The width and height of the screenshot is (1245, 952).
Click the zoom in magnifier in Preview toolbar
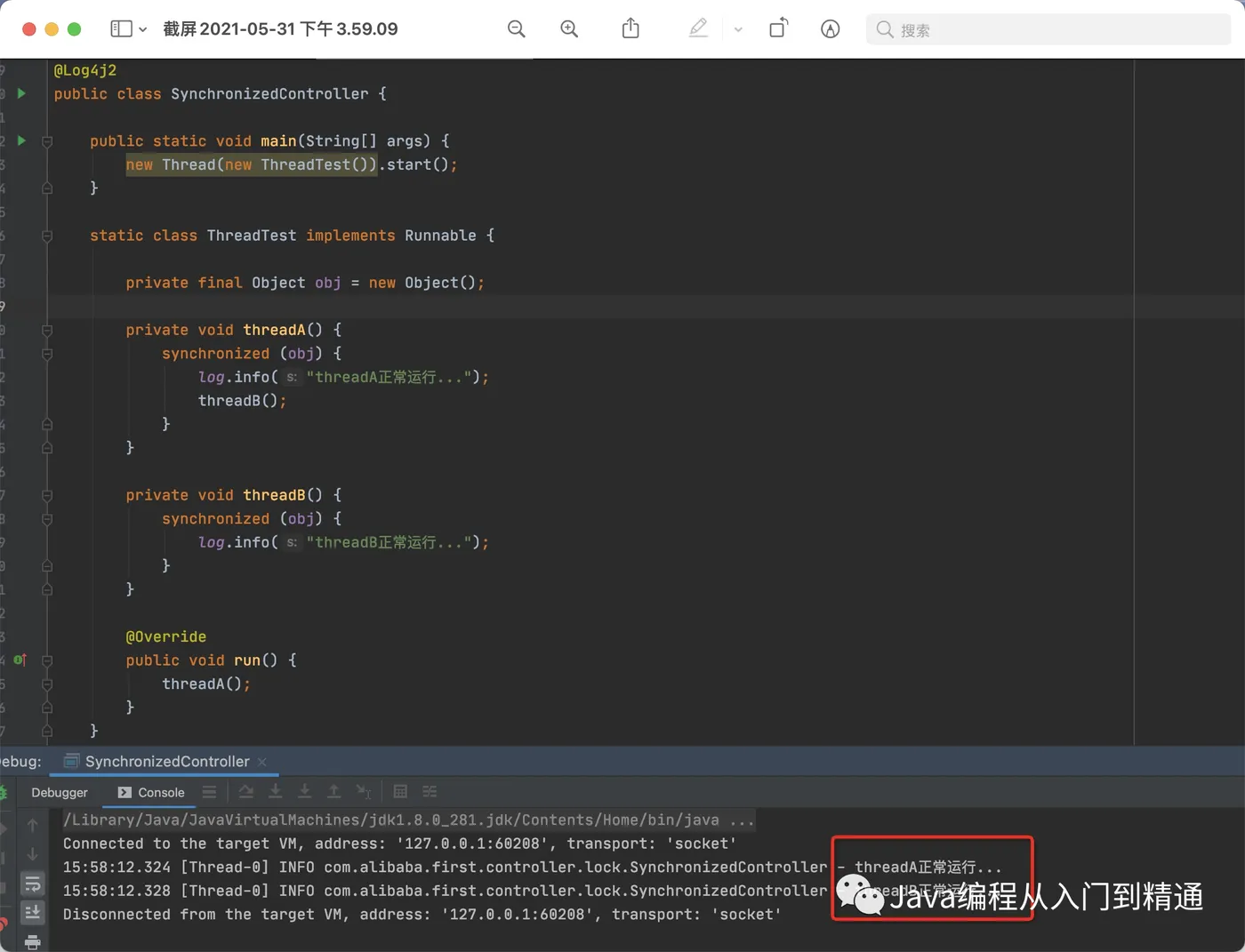[x=569, y=29]
